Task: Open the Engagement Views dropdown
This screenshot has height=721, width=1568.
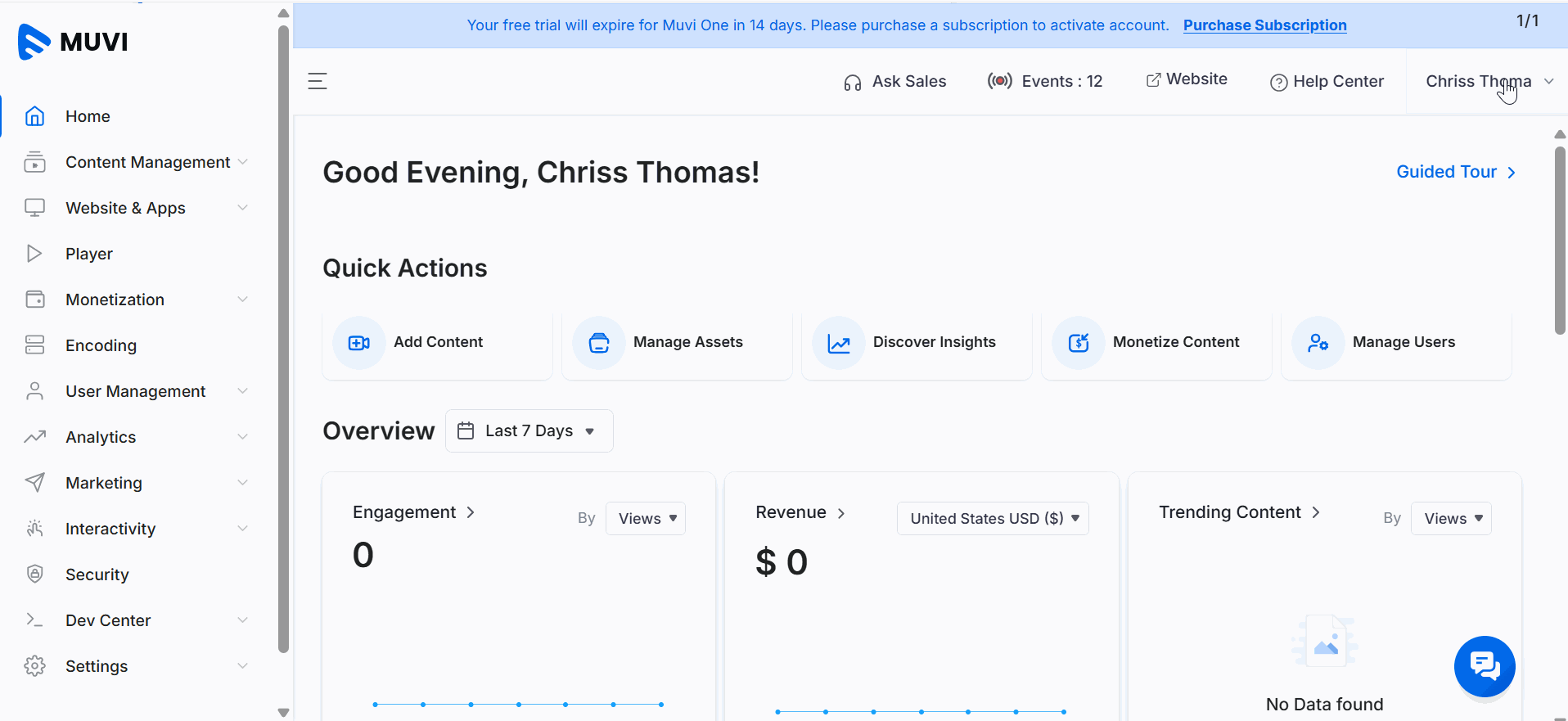Action: [x=646, y=519]
